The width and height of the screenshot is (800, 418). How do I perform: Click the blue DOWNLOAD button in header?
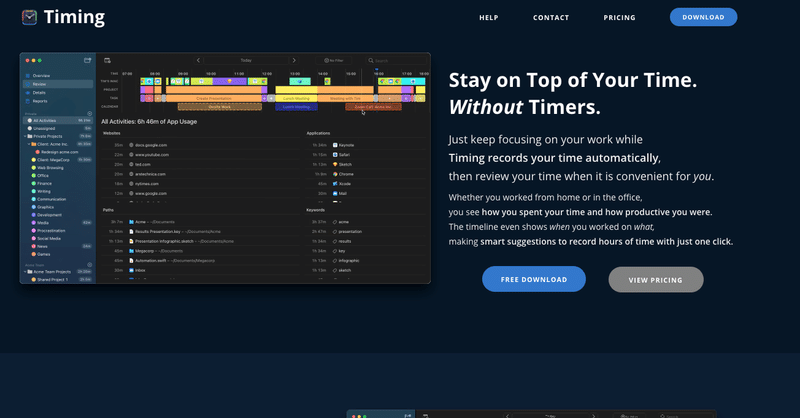(x=703, y=17)
